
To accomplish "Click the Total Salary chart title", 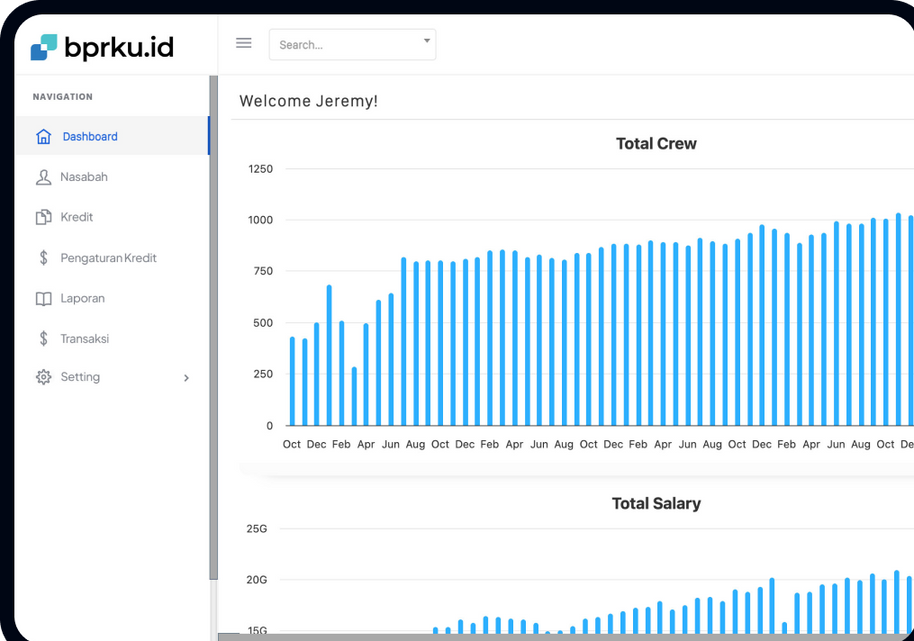I will [656, 503].
